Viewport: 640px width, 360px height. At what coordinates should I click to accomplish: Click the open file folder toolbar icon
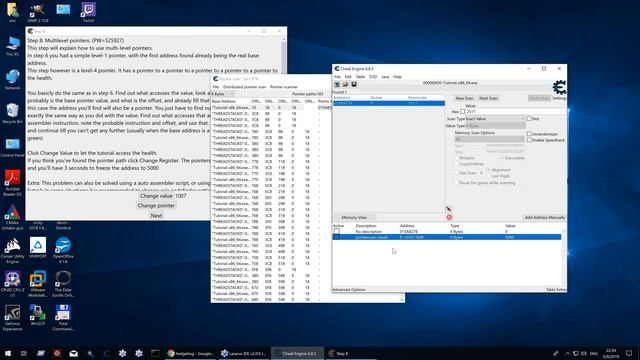345,84
